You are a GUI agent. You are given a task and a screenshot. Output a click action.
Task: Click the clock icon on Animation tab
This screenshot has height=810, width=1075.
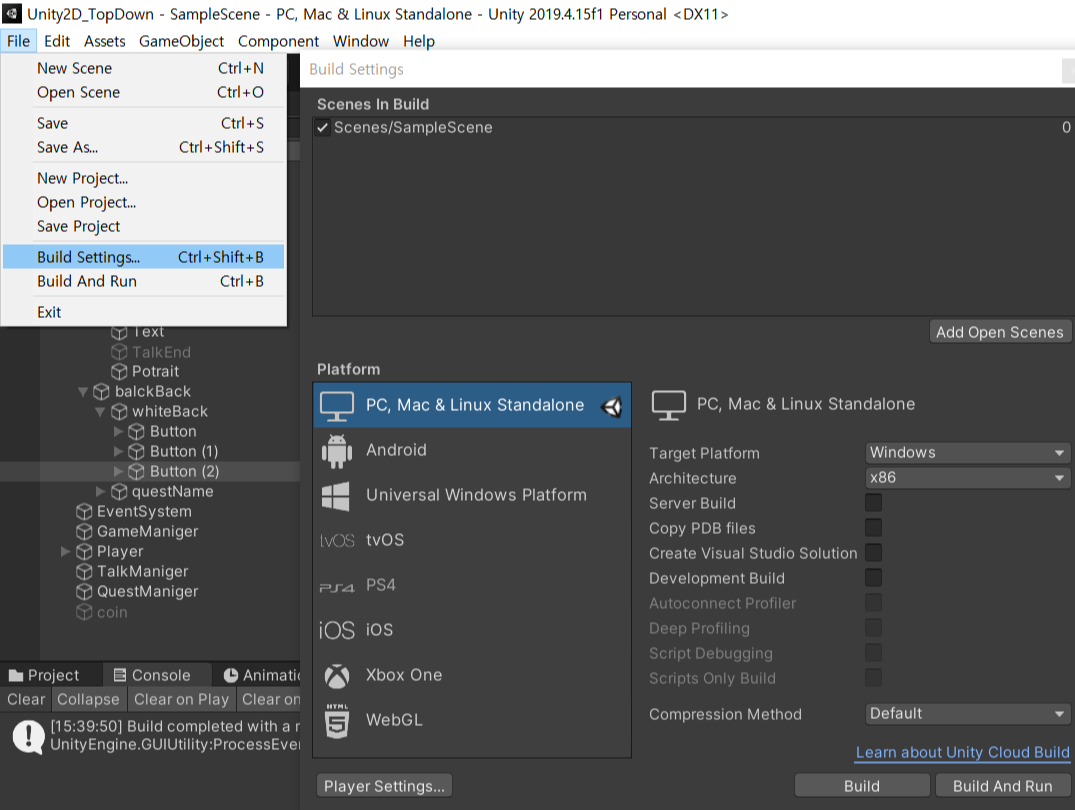click(231, 676)
